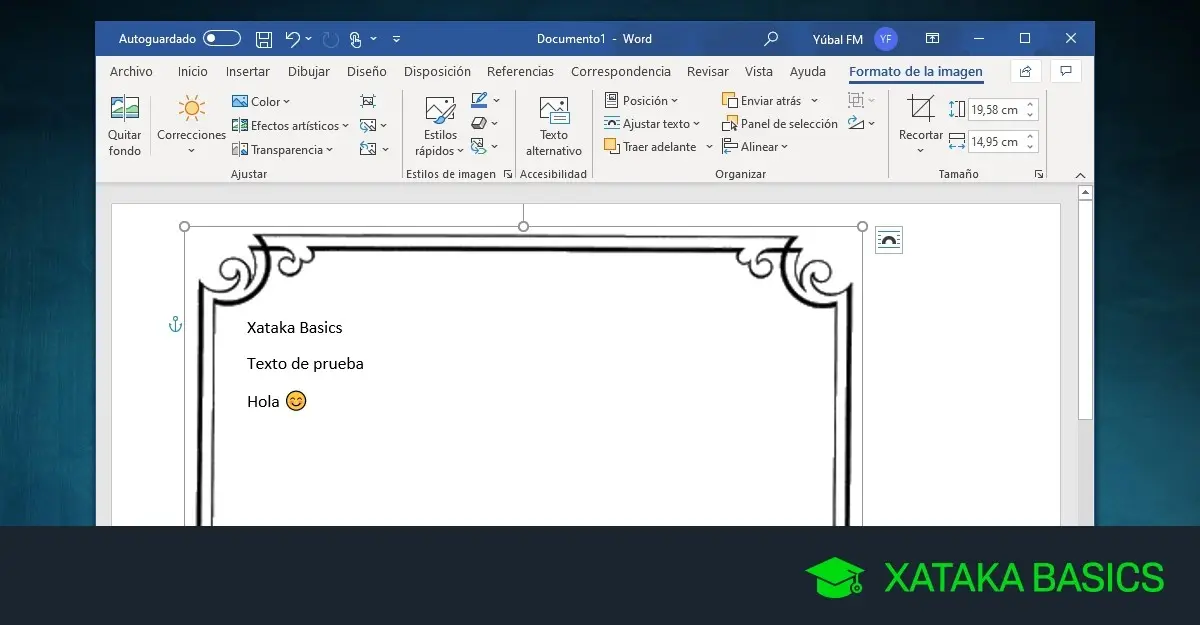Viewport: 1200px width, 625px height.
Task: Click the smiley emoji after Hola
Action: [x=296, y=401]
